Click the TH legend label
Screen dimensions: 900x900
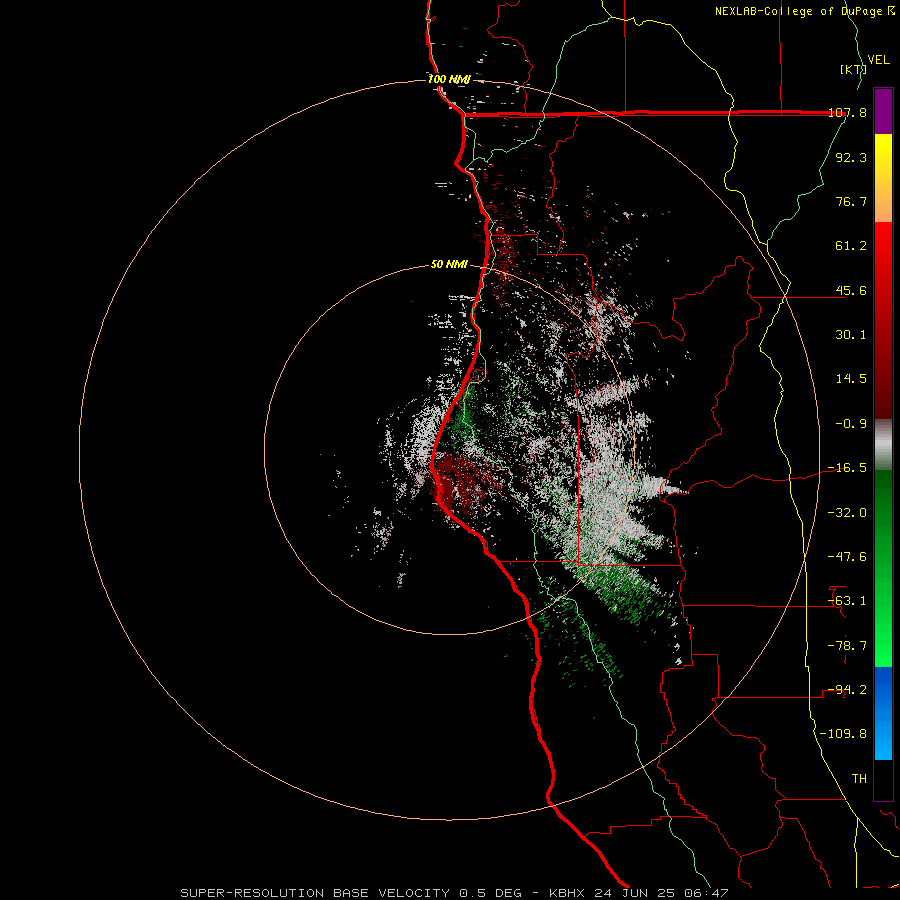click(x=859, y=778)
